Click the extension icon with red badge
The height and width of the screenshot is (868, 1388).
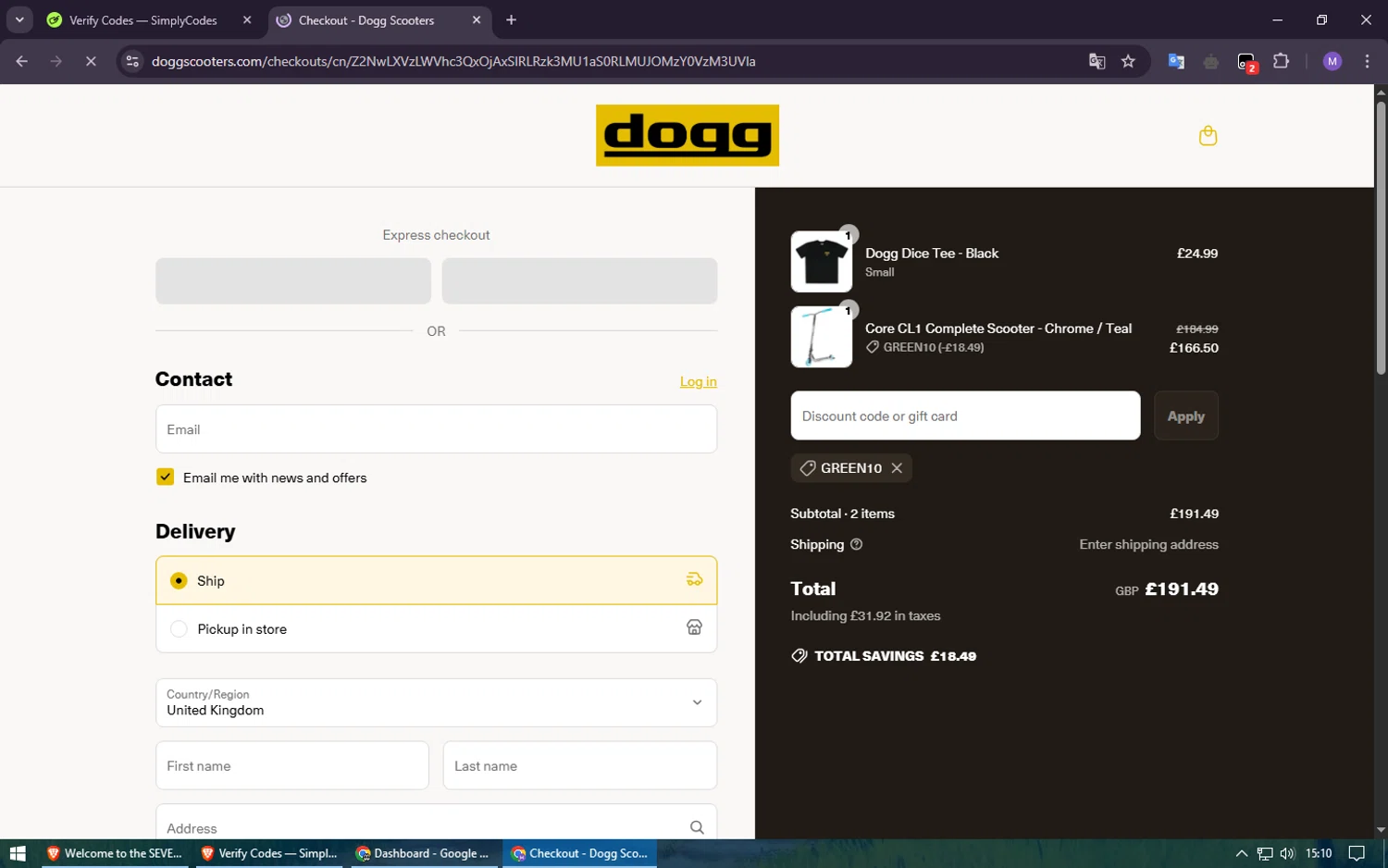coord(1246,62)
